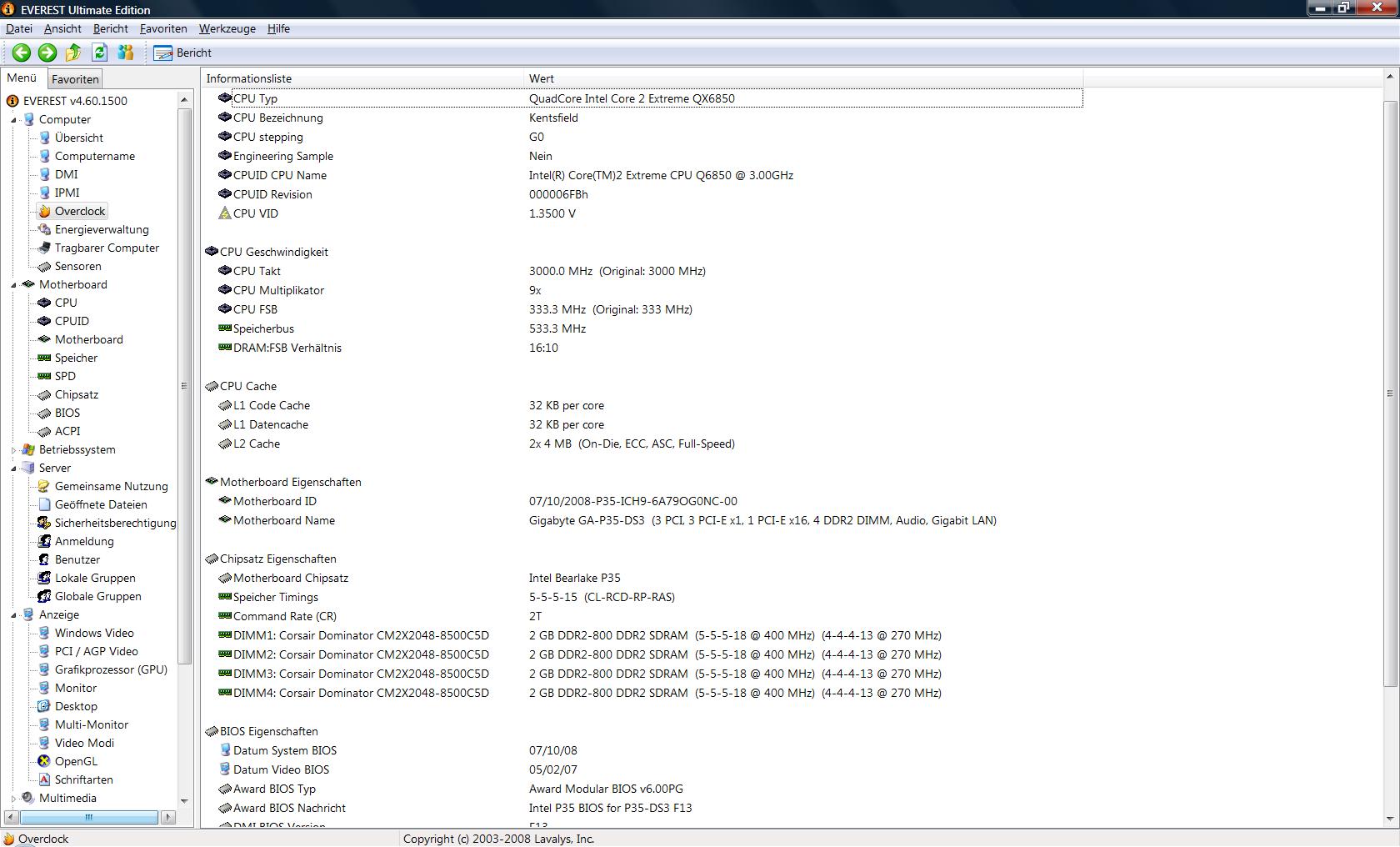Expand the Betriebssystem tree node

[x=14, y=450]
